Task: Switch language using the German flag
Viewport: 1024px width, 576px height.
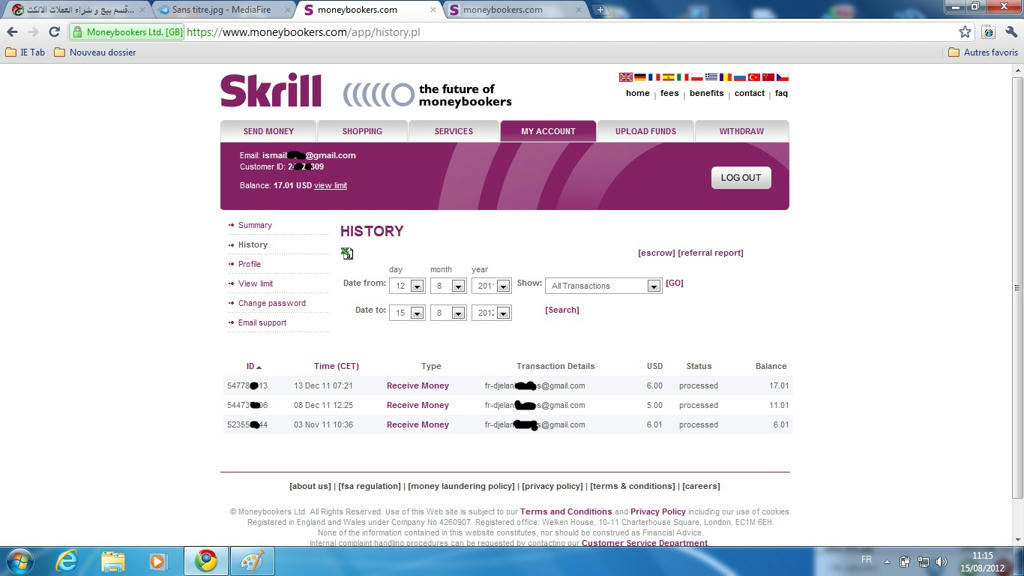Action: point(640,77)
